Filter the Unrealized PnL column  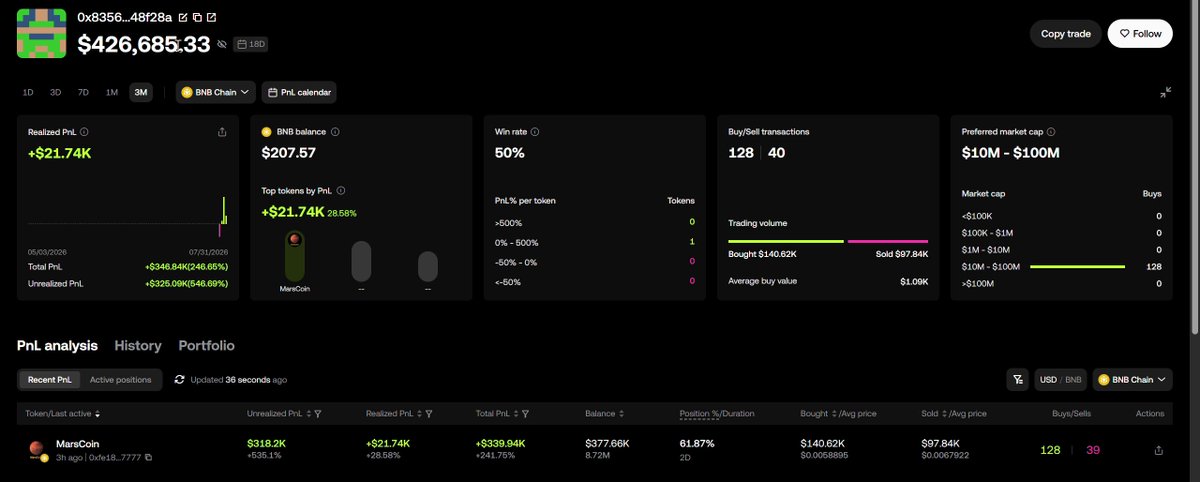[x=318, y=413]
